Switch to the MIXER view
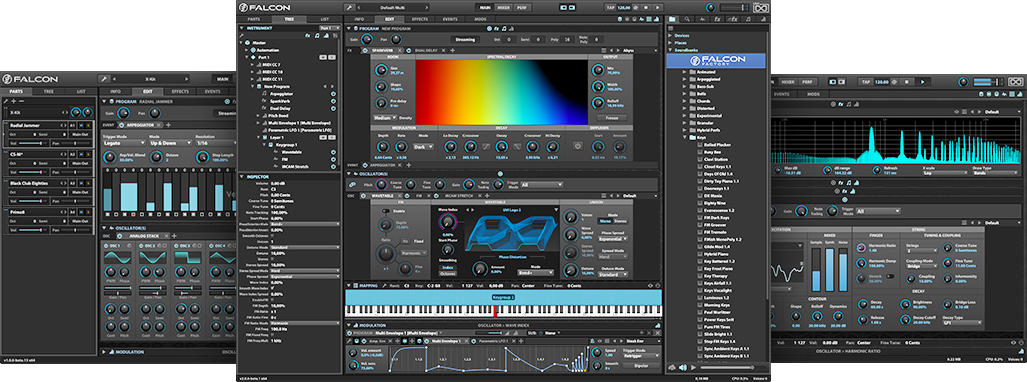The height and width of the screenshot is (382, 1027). [504, 7]
